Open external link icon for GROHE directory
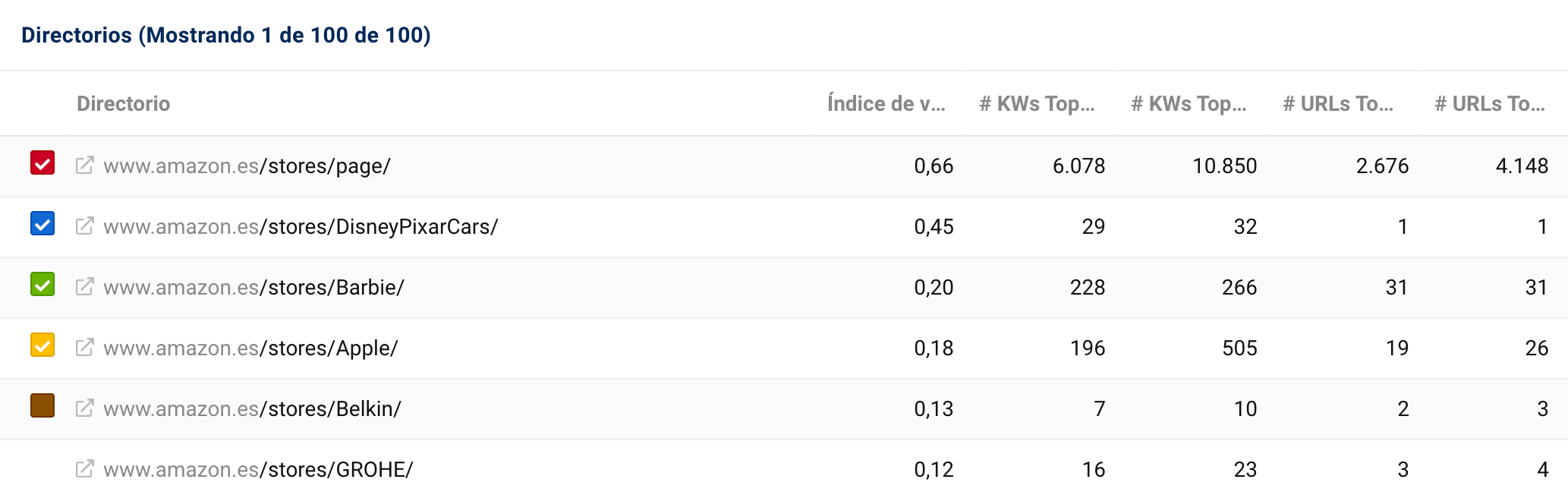 pos(85,469)
